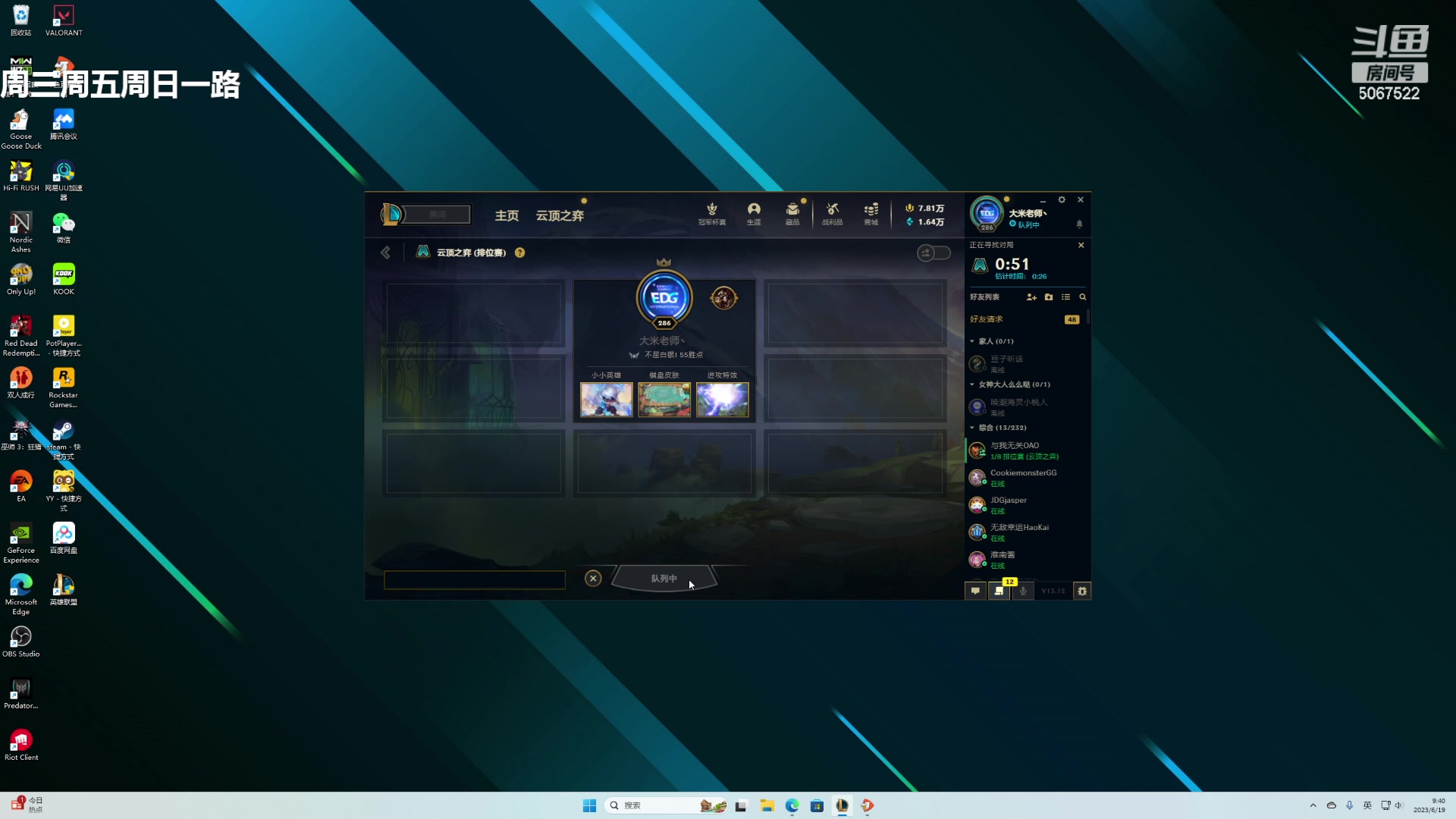Open KOOK desktop shortcut
Viewport: 1456px width, 819px height.
[x=64, y=279]
